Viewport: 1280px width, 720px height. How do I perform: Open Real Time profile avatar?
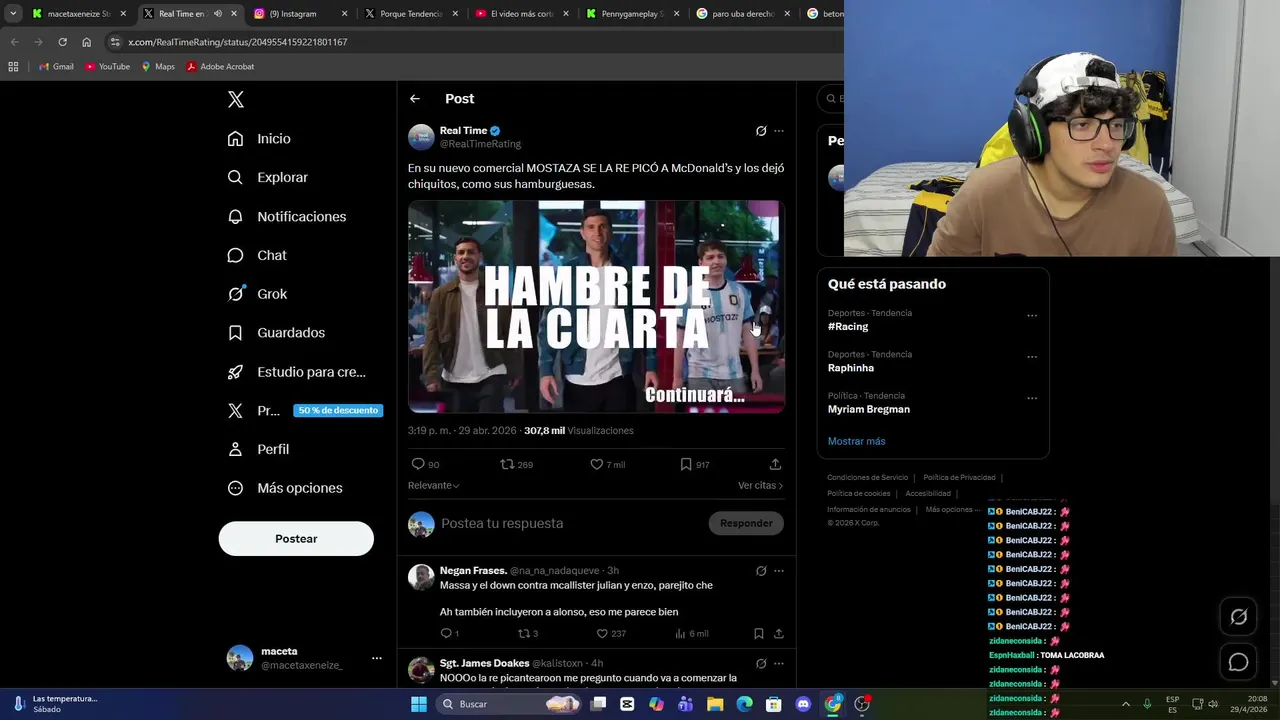coord(421,137)
